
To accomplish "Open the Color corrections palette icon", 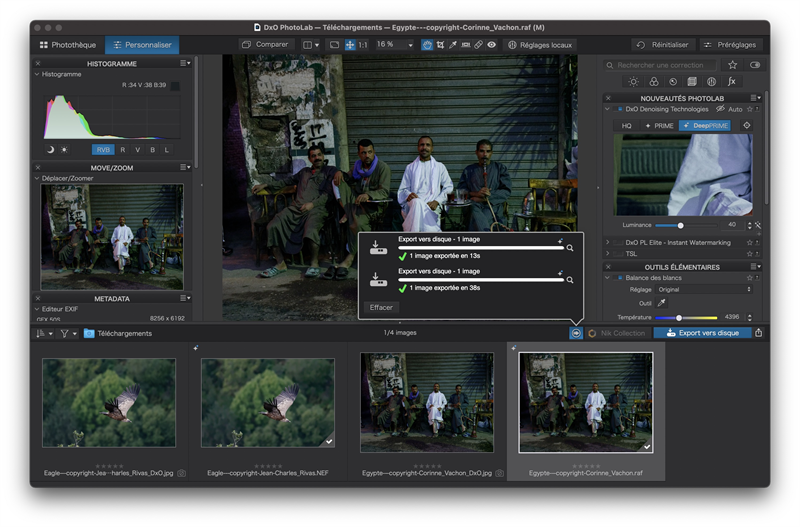I will (x=653, y=82).
